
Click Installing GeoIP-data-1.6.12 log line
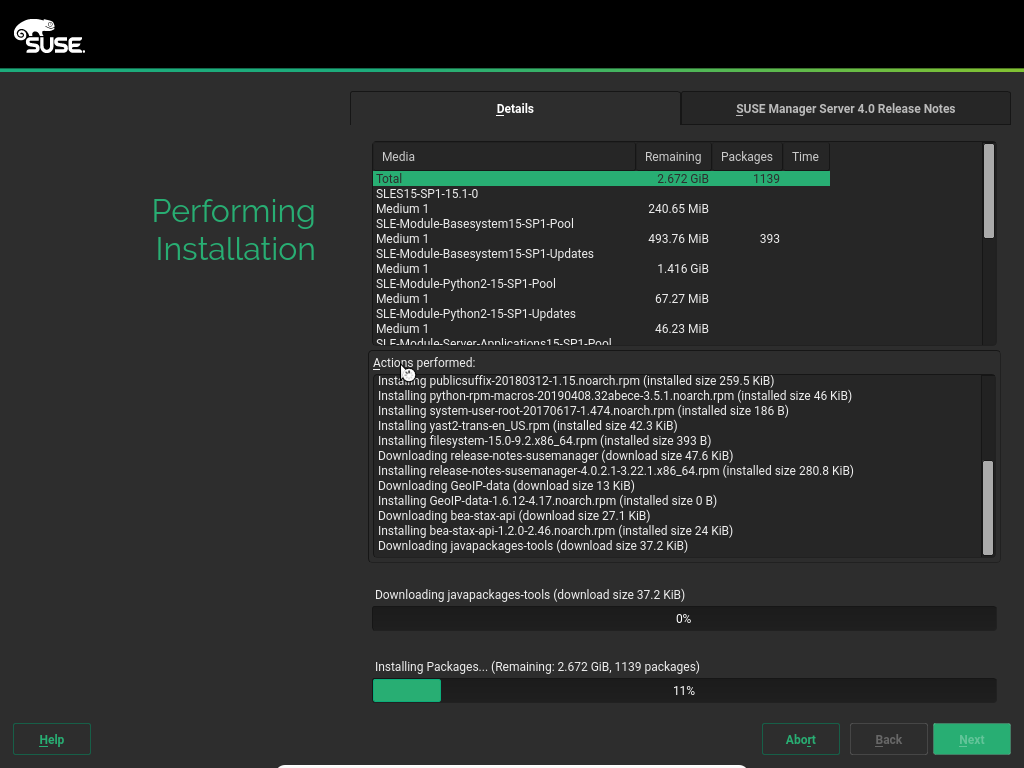pos(547,501)
